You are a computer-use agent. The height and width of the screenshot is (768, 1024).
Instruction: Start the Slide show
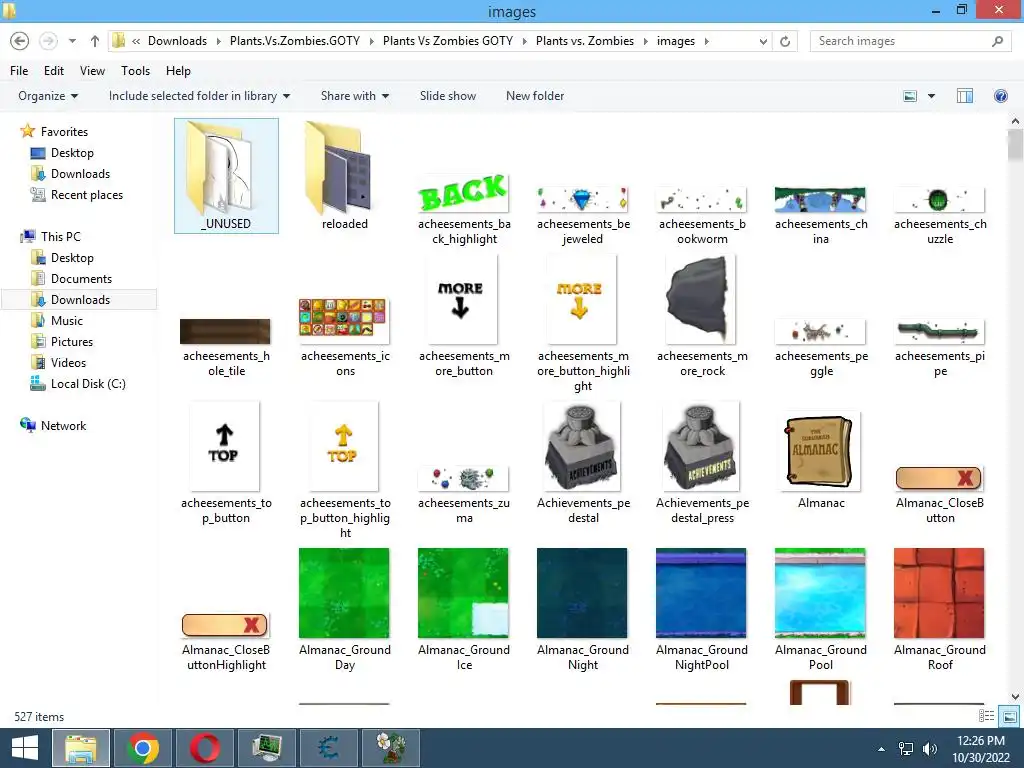tap(448, 96)
